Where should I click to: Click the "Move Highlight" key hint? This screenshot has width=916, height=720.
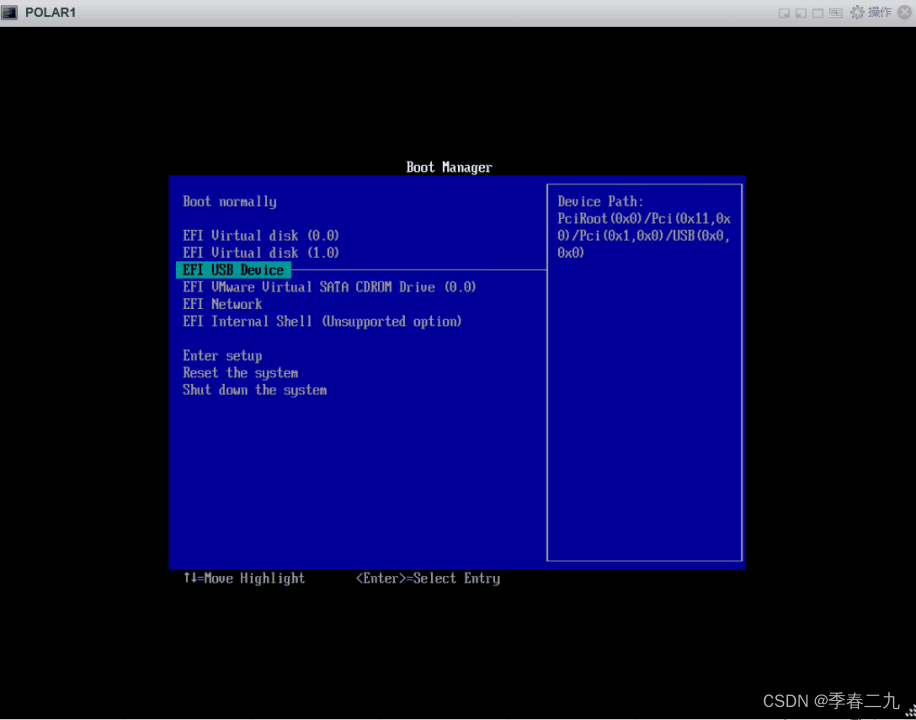click(244, 579)
